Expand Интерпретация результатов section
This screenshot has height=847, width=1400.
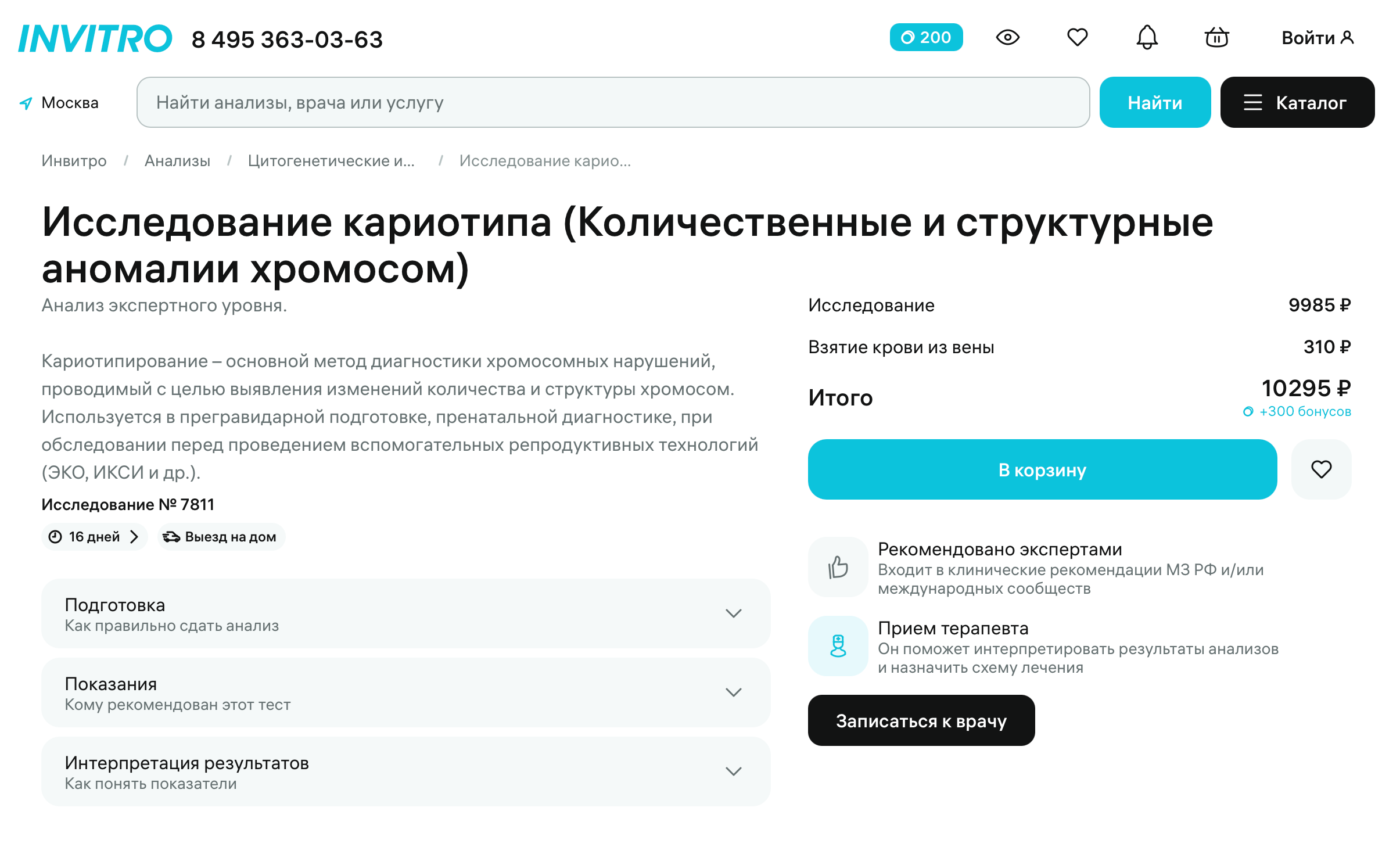405,771
